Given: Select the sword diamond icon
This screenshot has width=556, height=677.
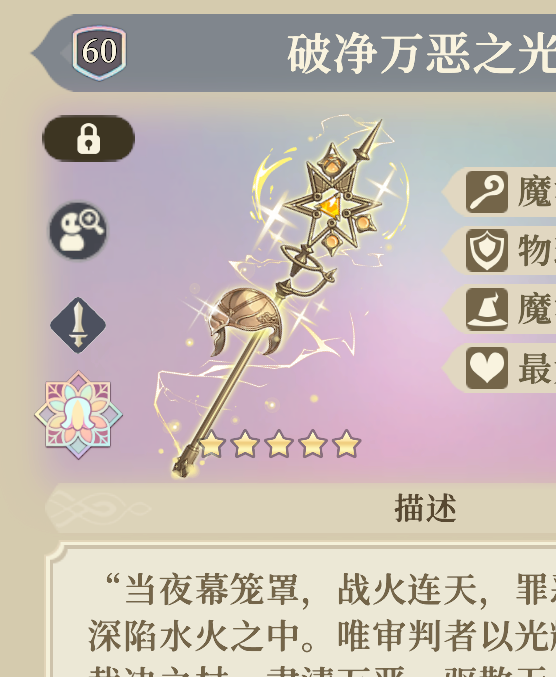Looking at the screenshot, I should (x=78, y=325).
